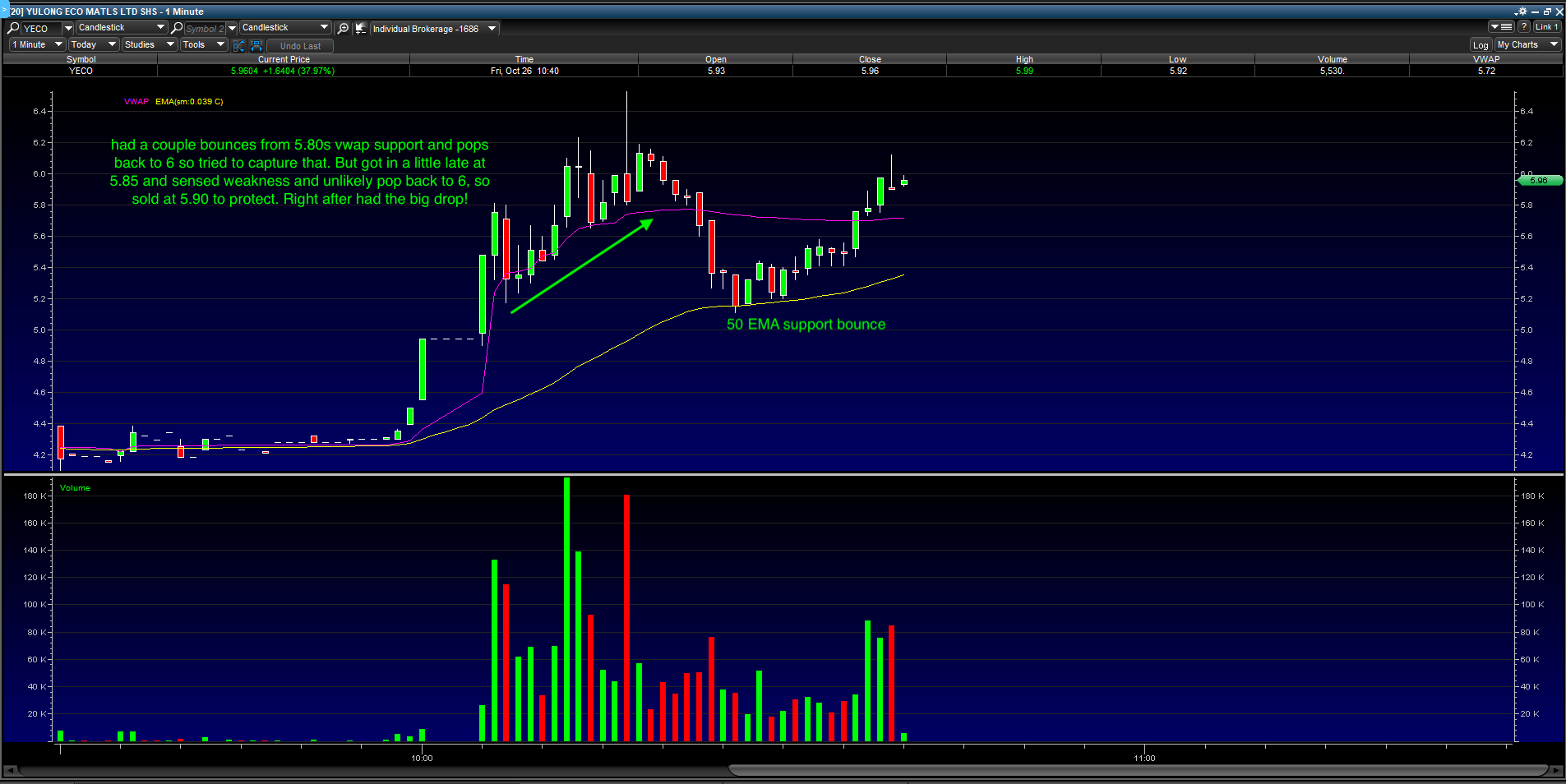Open the list view options menu
Viewport: 1566px width, 784px height.
1502,27
